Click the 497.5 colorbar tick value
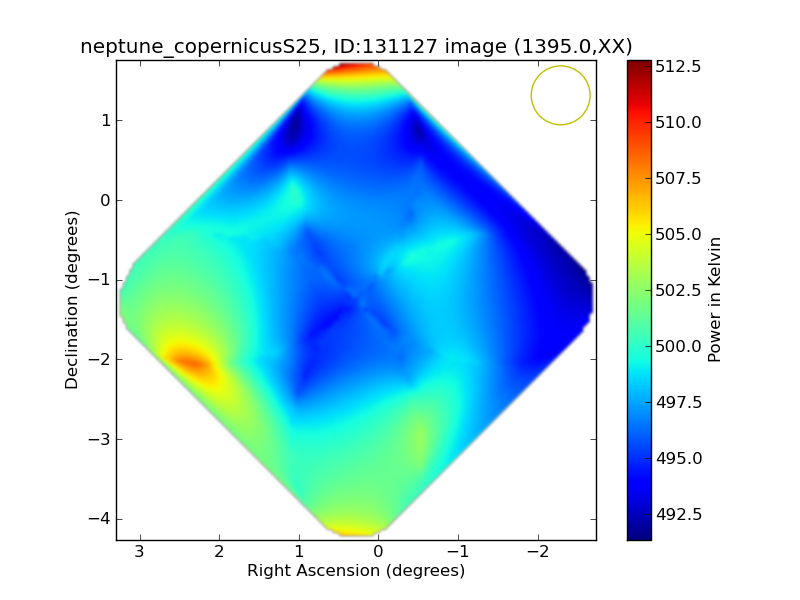Image resolution: width=800 pixels, height=600 pixels. tap(678, 403)
